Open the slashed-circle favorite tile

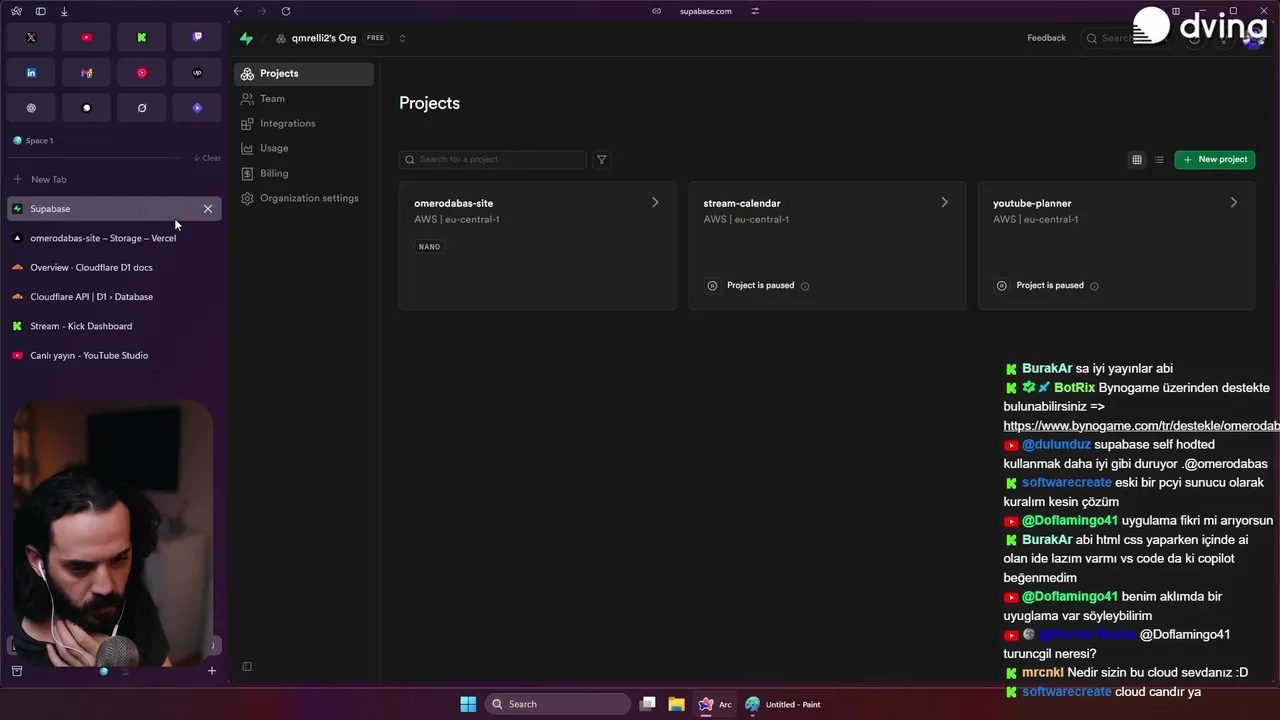click(142, 108)
